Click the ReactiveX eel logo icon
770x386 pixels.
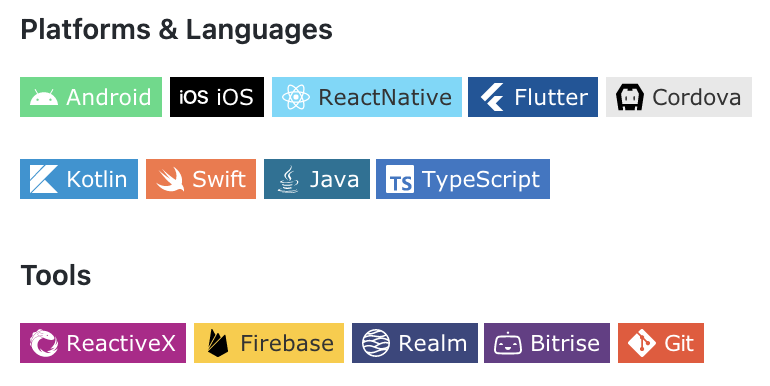tap(44, 343)
